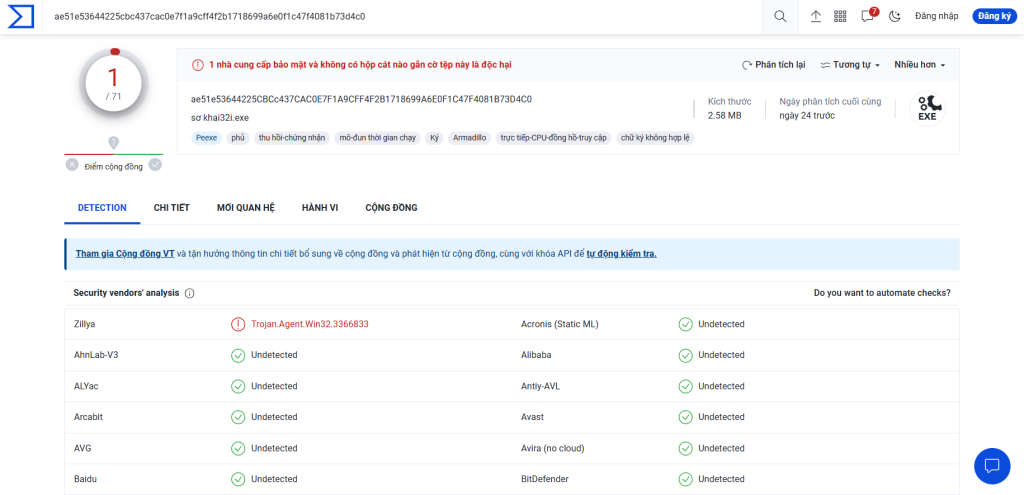
Task: Open the chat bubble floating button
Action: (992, 465)
